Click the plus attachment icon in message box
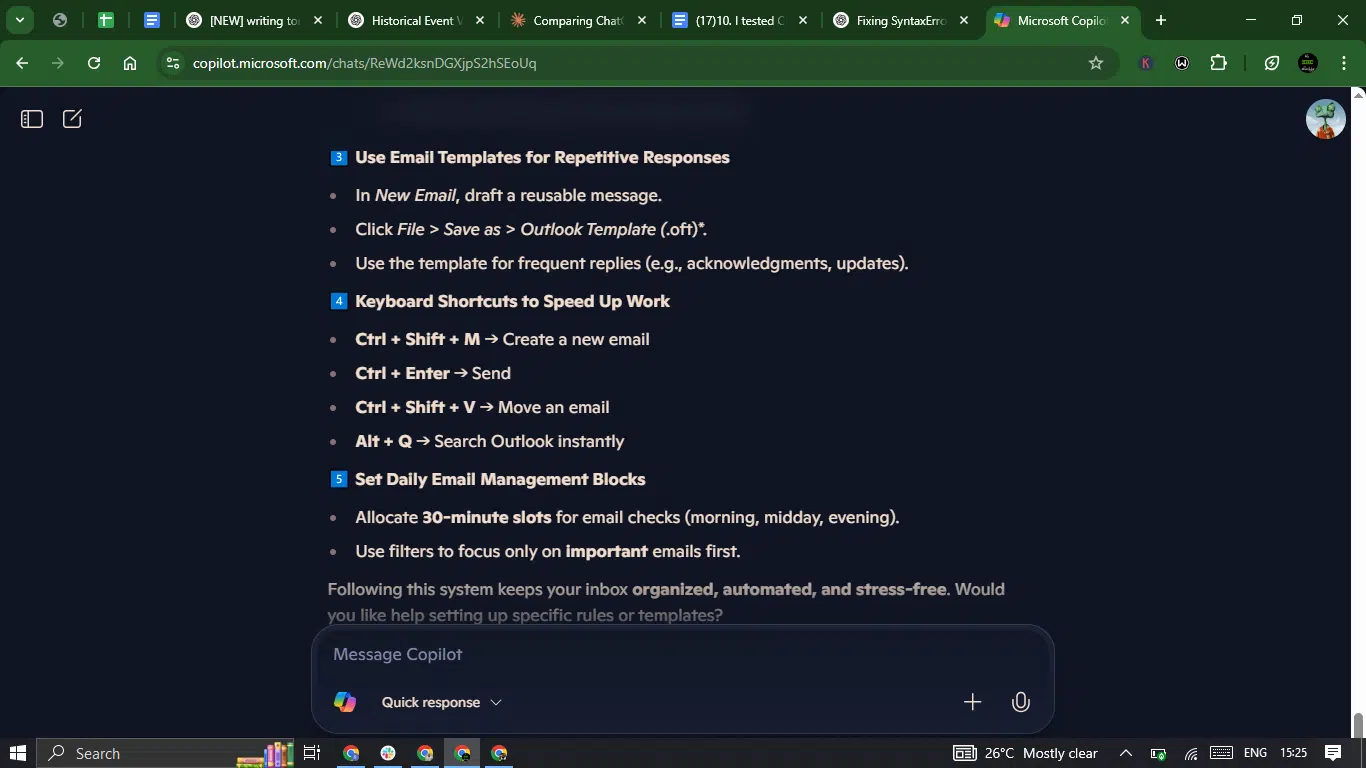 point(972,702)
